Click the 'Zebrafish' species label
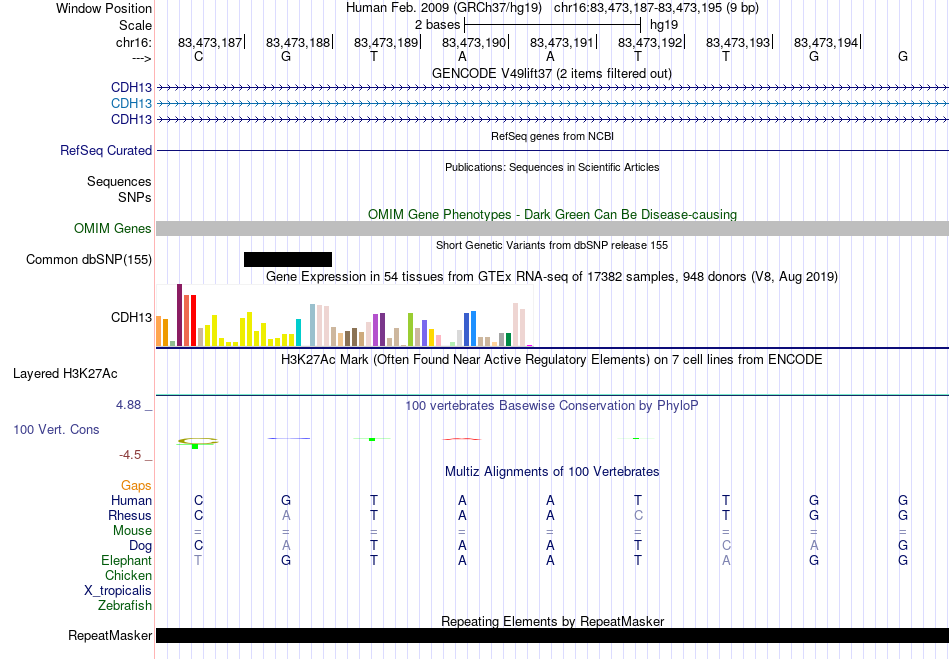950x659 pixels. tap(125, 605)
